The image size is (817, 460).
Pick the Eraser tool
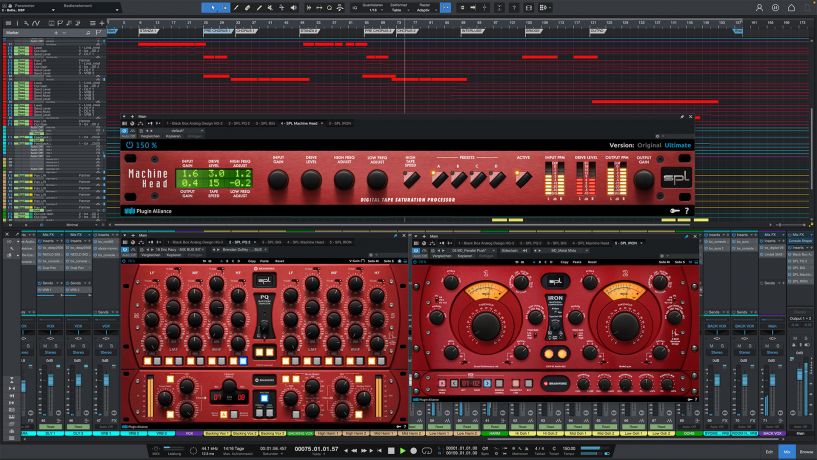247,8
